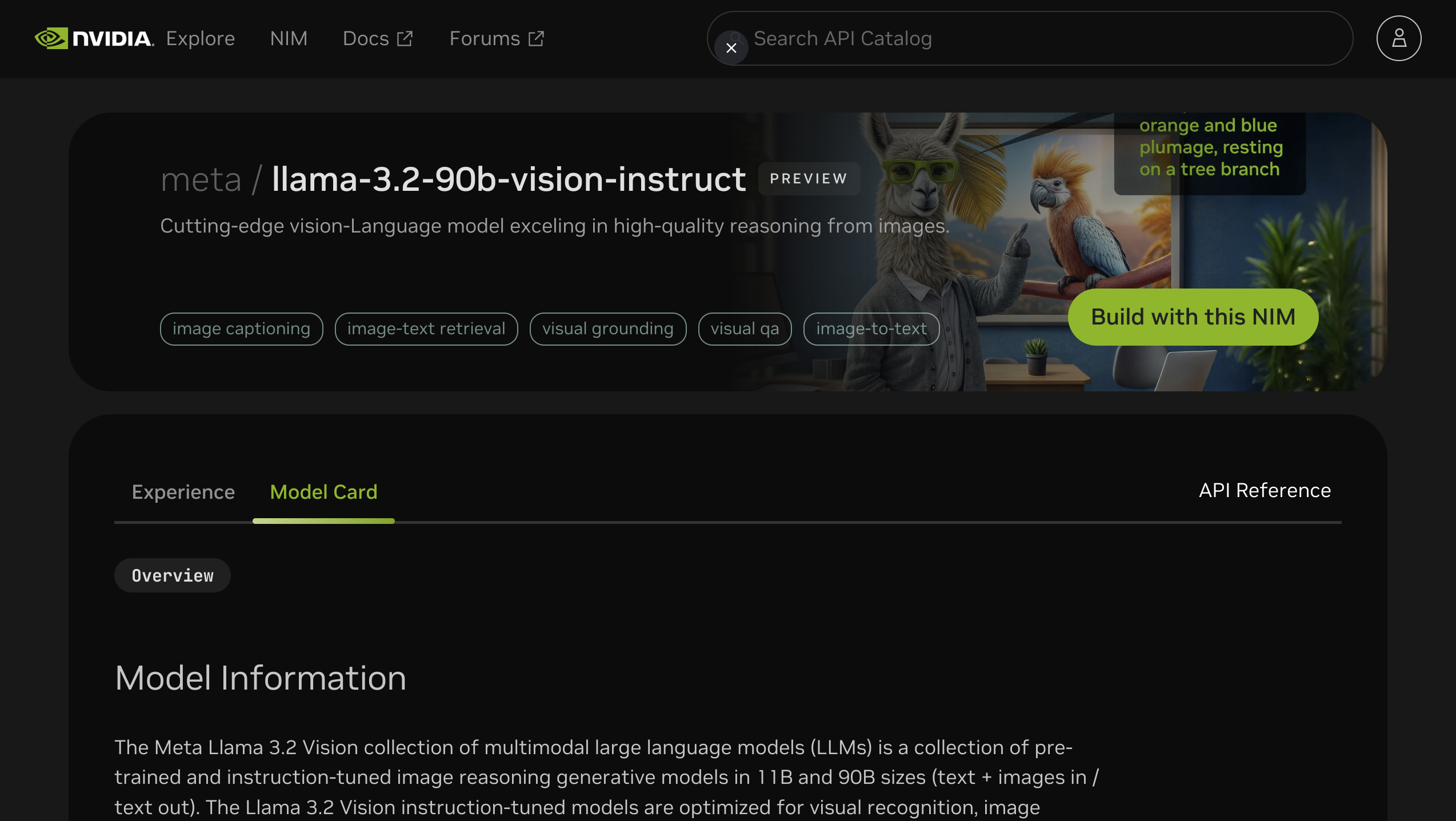The width and height of the screenshot is (1456, 821).
Task: Click the llama-3.2-90b-vision-instruct title
Action: [x=509, y=179]
